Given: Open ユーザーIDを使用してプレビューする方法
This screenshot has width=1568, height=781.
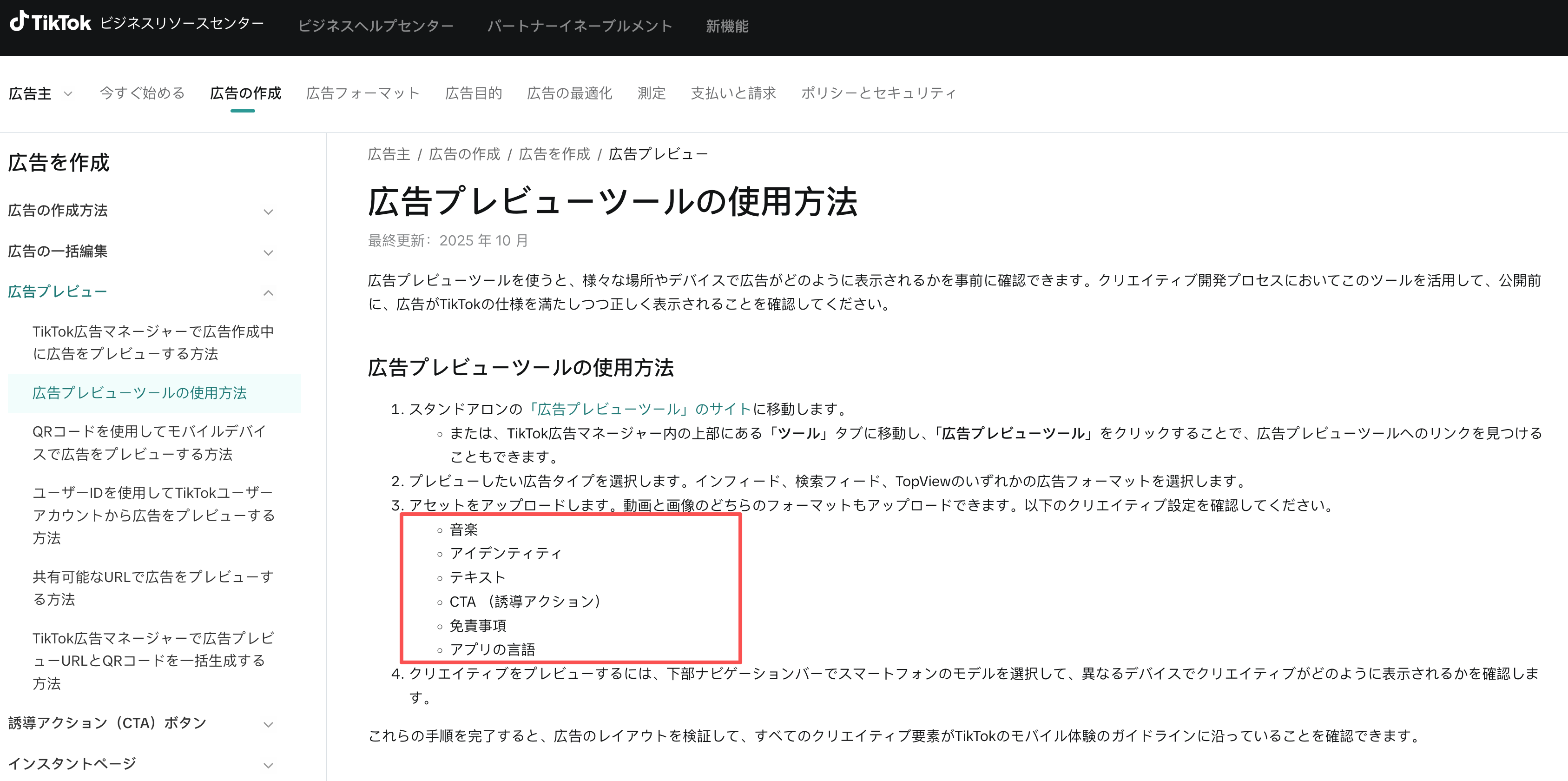Looking at the screenshot, I should [x=153, y=515].
